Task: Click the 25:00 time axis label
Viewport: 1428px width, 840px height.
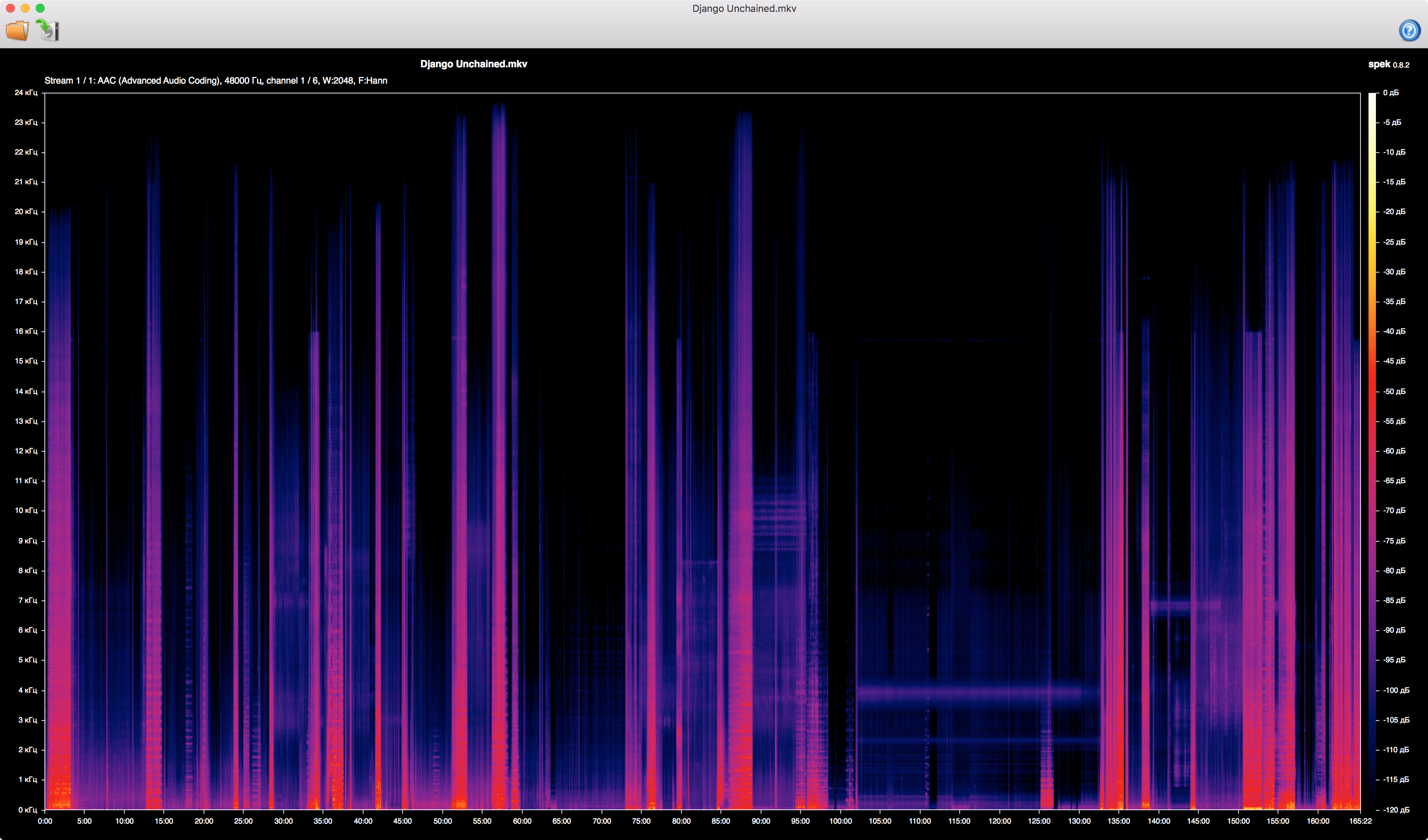Action: click(244, 821)
